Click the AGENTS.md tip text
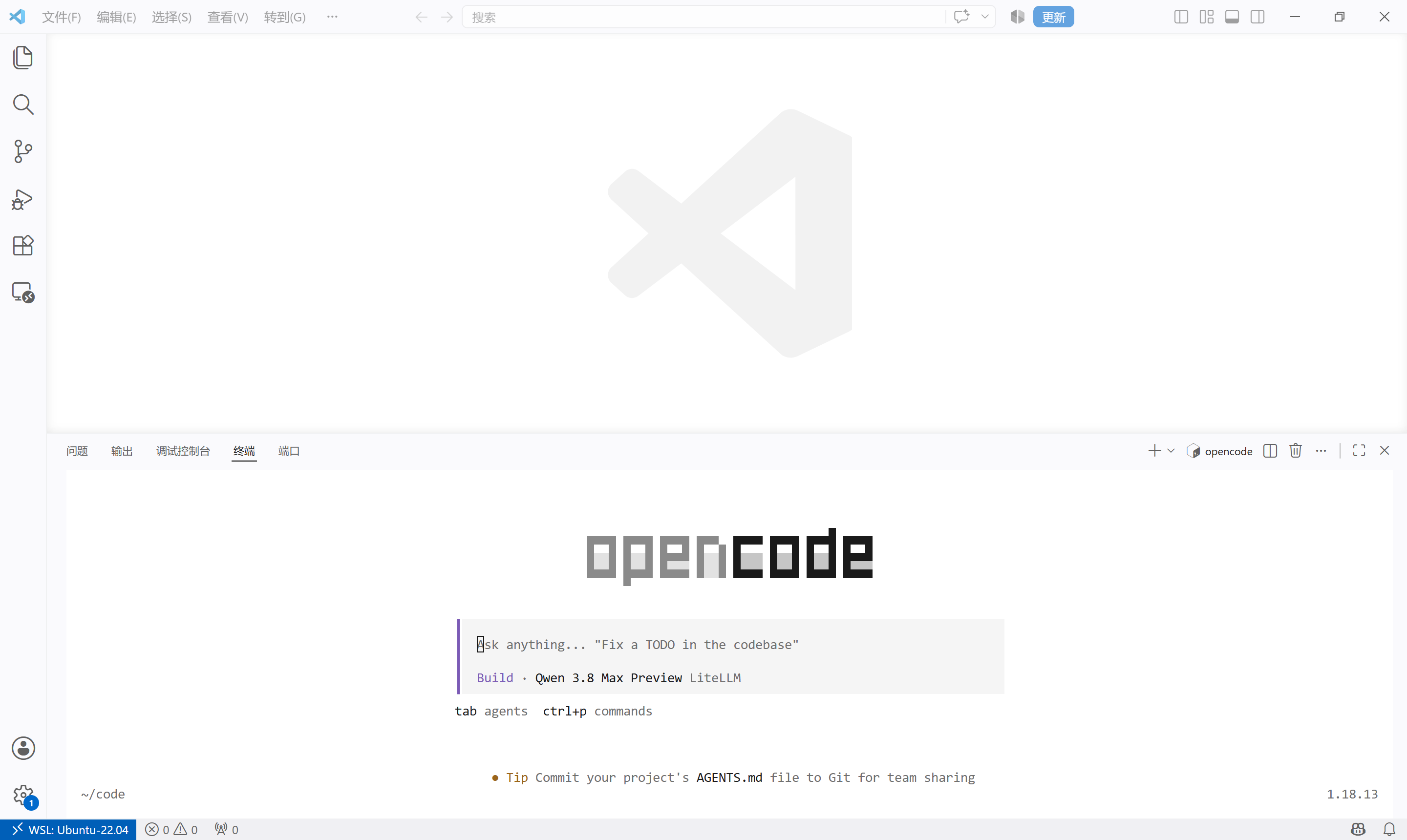Image resolution: width=1407 pixels, height=840 pixels. pyautogui.click(x=729, y=778)
